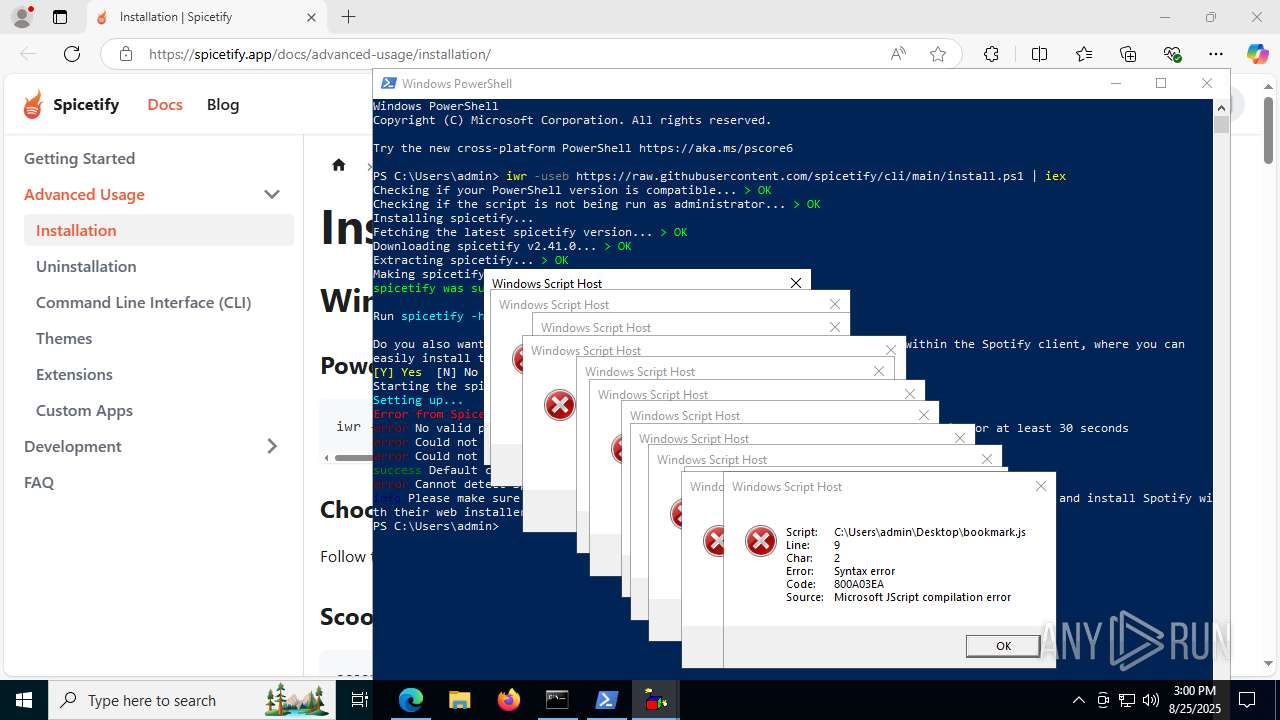The image size is (1280, 720).
Task: Open the FAQ page
Action: [x=39, y=482]
